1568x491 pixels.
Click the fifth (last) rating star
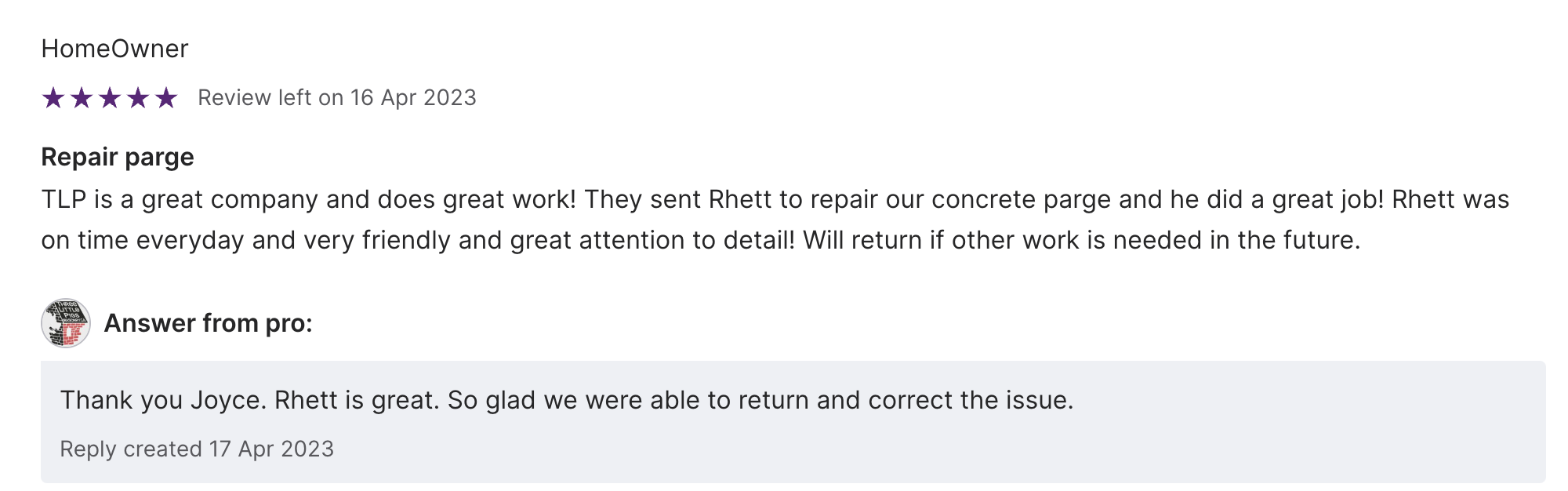[x=166, y=98]
